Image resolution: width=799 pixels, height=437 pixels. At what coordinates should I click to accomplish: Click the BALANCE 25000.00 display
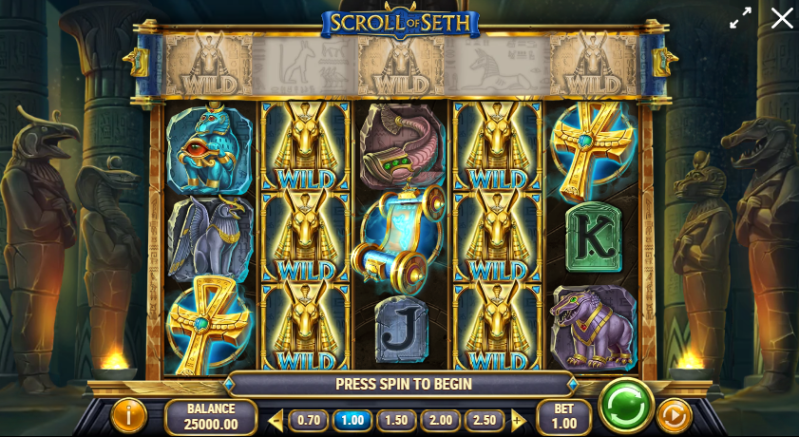211,417
